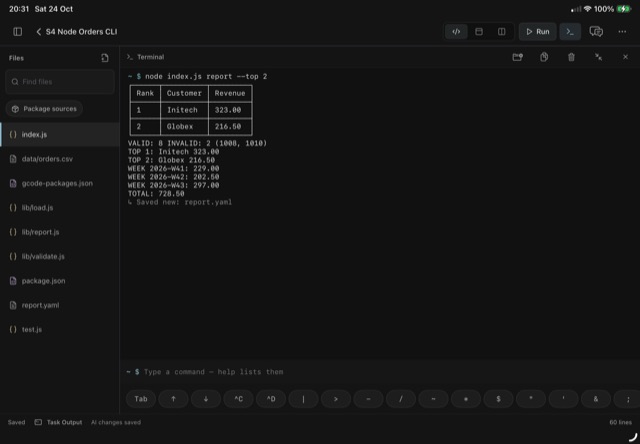The height and width of the screenshot is (444, 640).
Task: Open the chat assistant panel
Action: [x=596, y=31]
